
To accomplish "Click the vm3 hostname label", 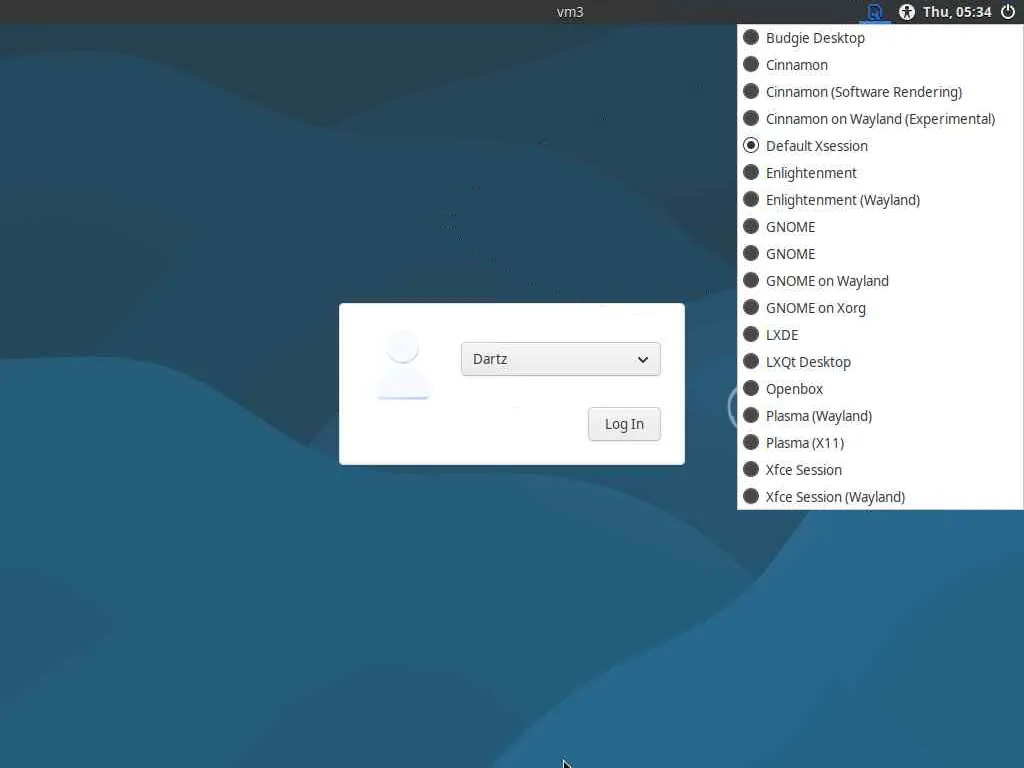I will click(570, 12).
